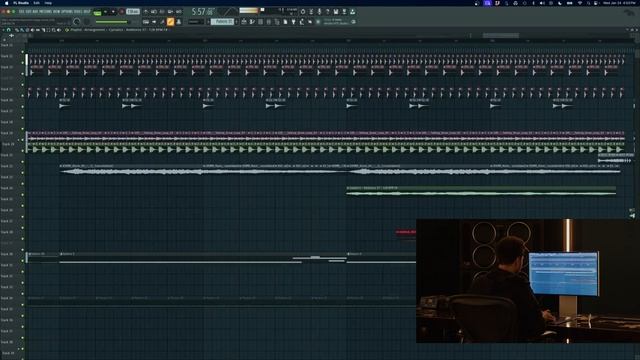This screenshot has height=360, width=640.
Task: Open the playlist options menu arrow
Action: (x=3, y=30)
